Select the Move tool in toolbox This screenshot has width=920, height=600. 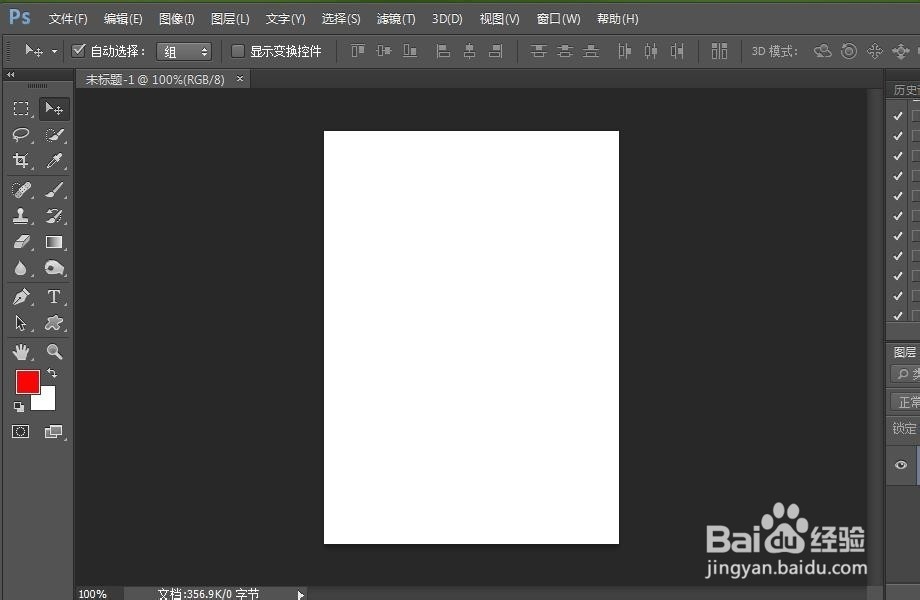pyautogui.click(x=54, y=109)
